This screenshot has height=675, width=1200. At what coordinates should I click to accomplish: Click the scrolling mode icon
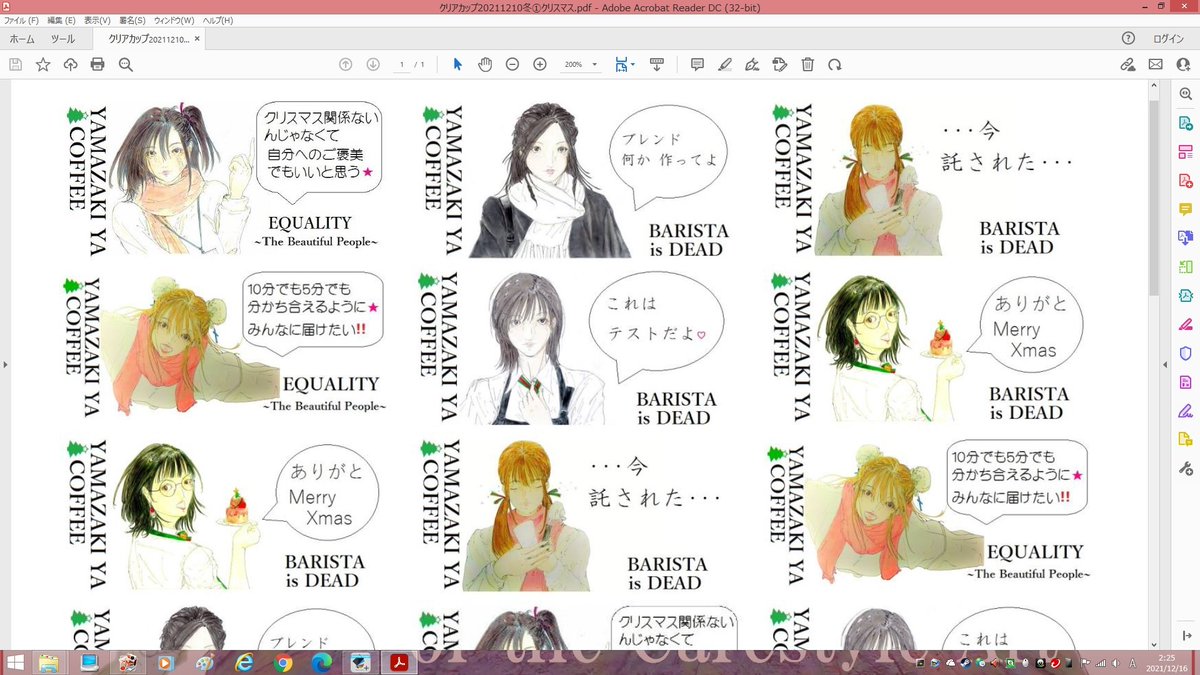pyautogui.click(x=657, y=64)
